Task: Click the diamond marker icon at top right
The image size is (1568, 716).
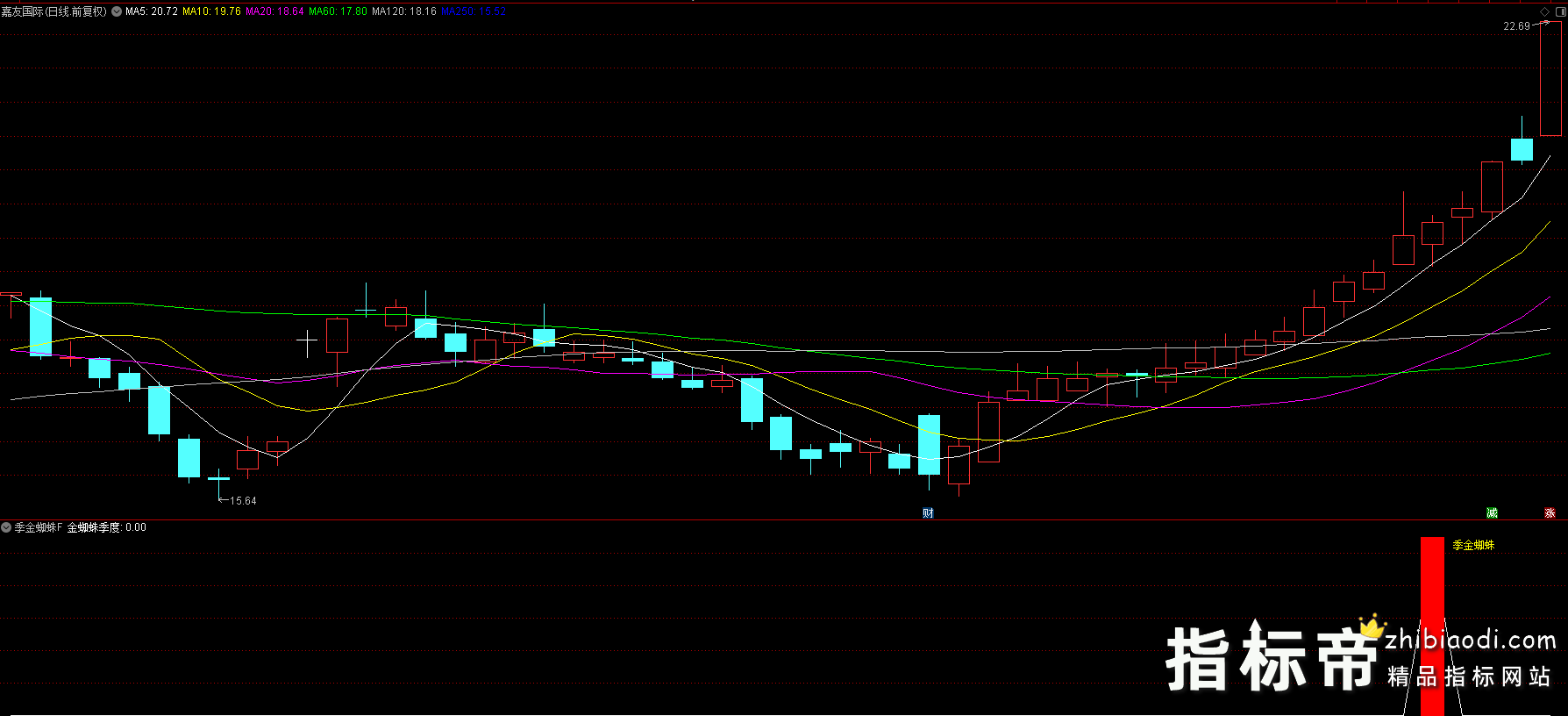Action: (x=1545, y=11)
